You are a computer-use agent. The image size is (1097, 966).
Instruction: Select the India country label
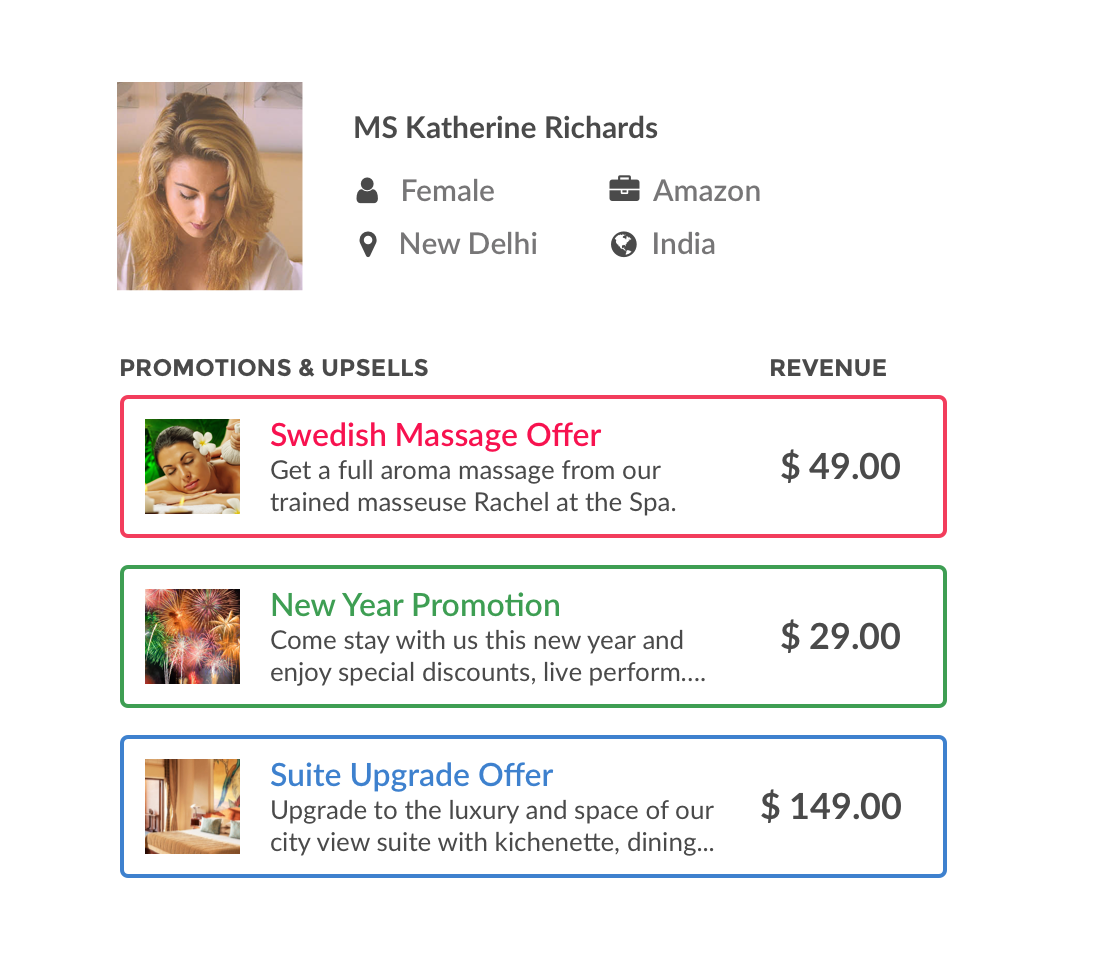(684, 244)
